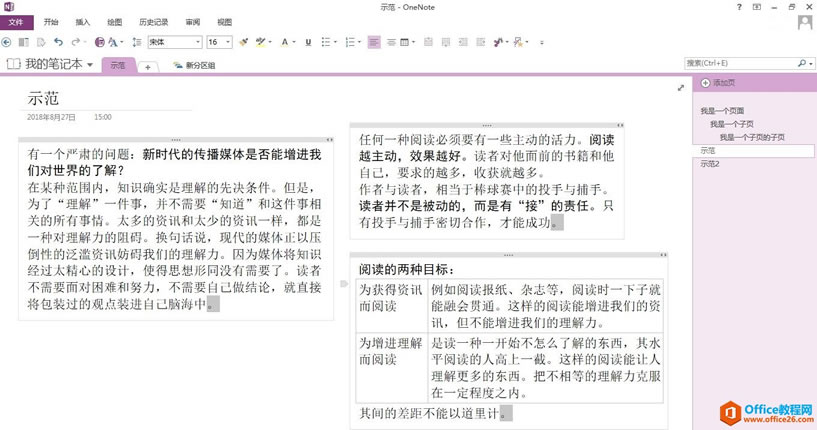Click 添加页 to add a page
The image size is (817, 430).
(x=718, y=83)
